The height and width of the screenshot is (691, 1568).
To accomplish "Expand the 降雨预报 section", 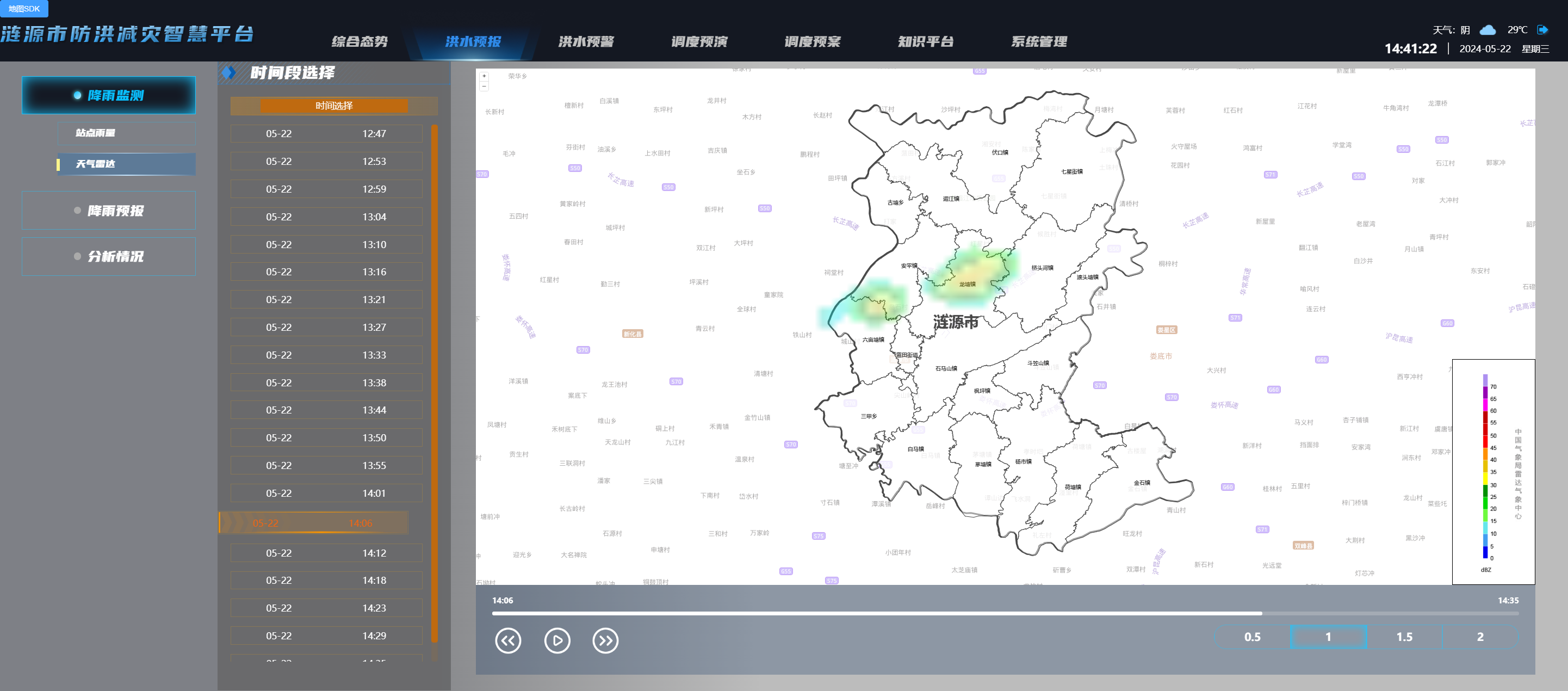I will click(x=109, y=211).
